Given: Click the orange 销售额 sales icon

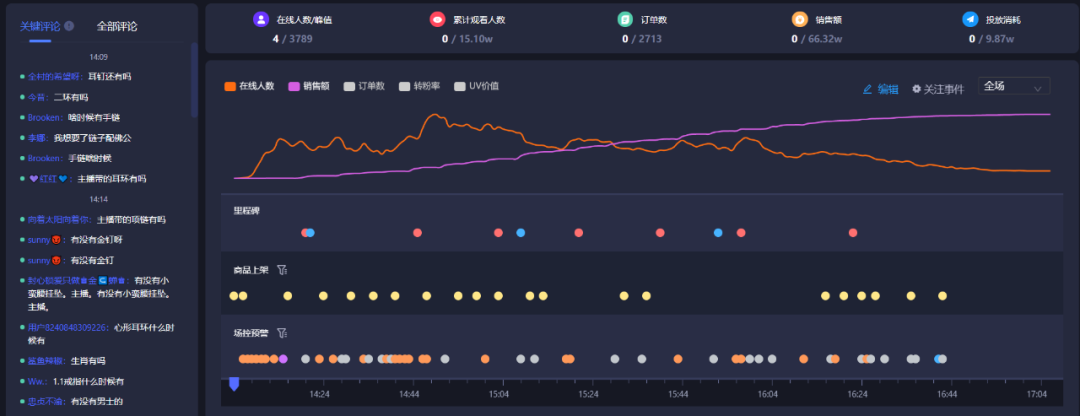Looking at the screenshot, I should pyautogui.click(x=800, y=19).
